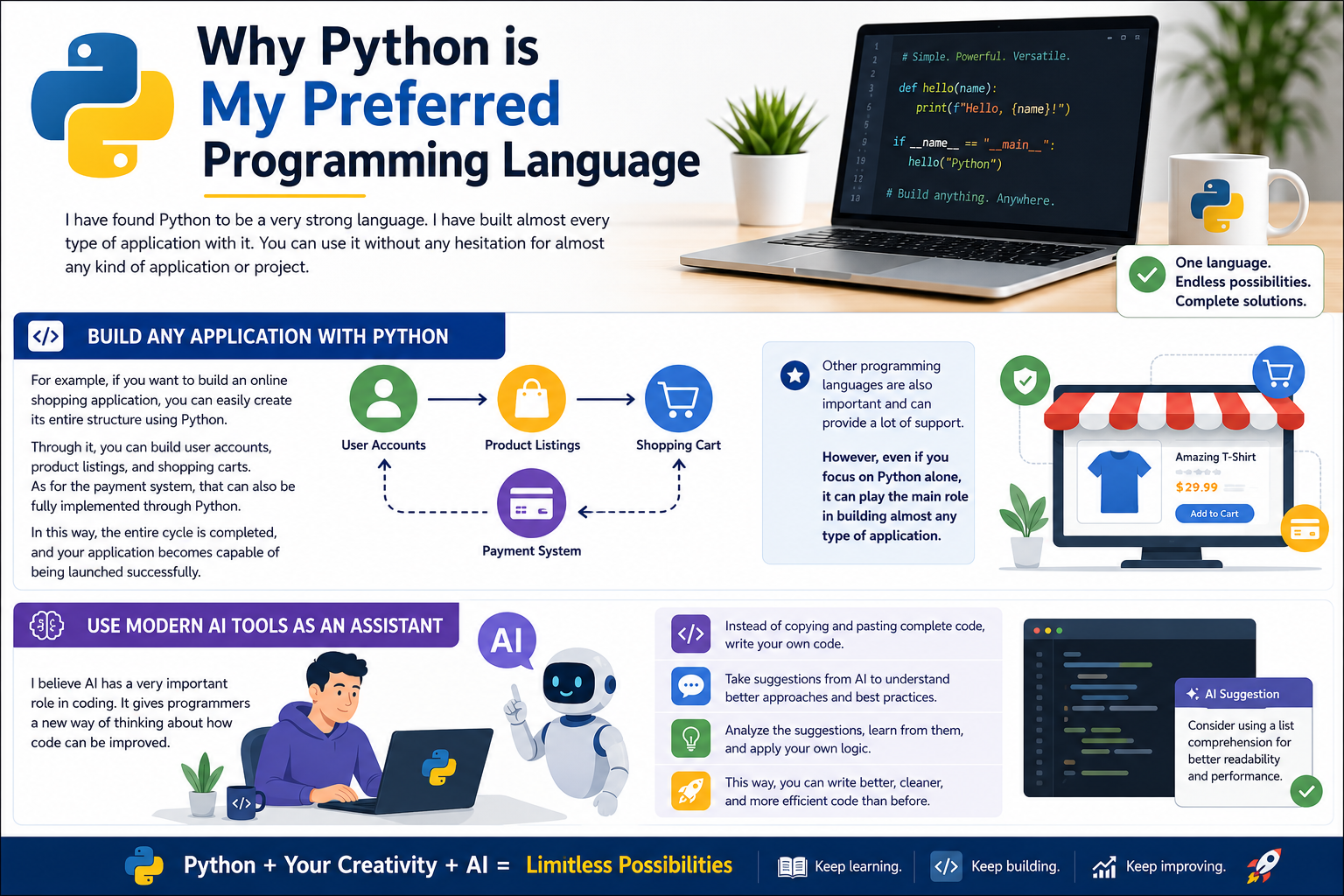The image size is (1344, 896).
Task: Click the rocket icon at the footer's right end
Action: (1264, 865)
